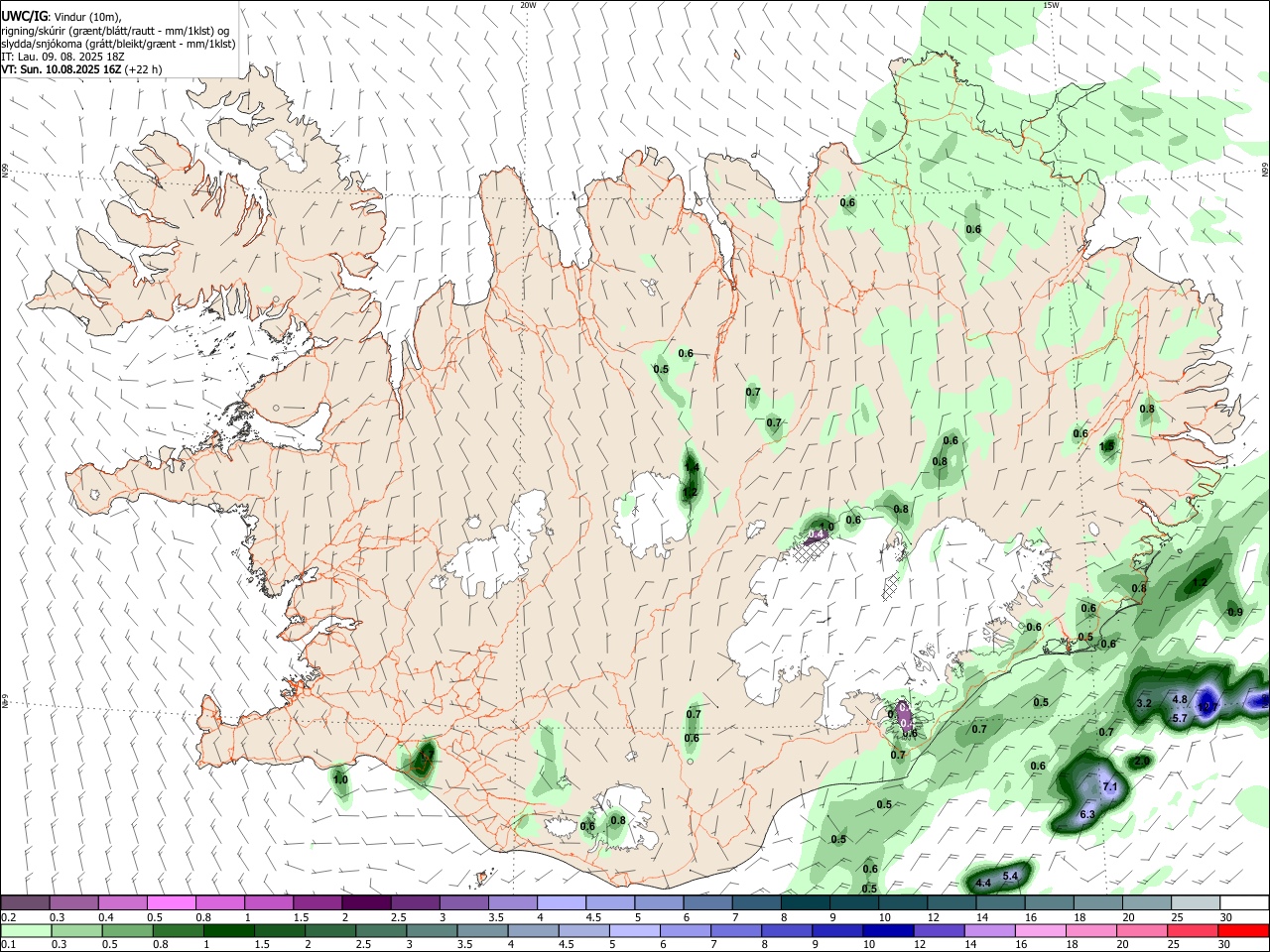Click the 'Vindur (10m)' label
This screenshot has width=1270, height=952.
(x=88, y=17)
